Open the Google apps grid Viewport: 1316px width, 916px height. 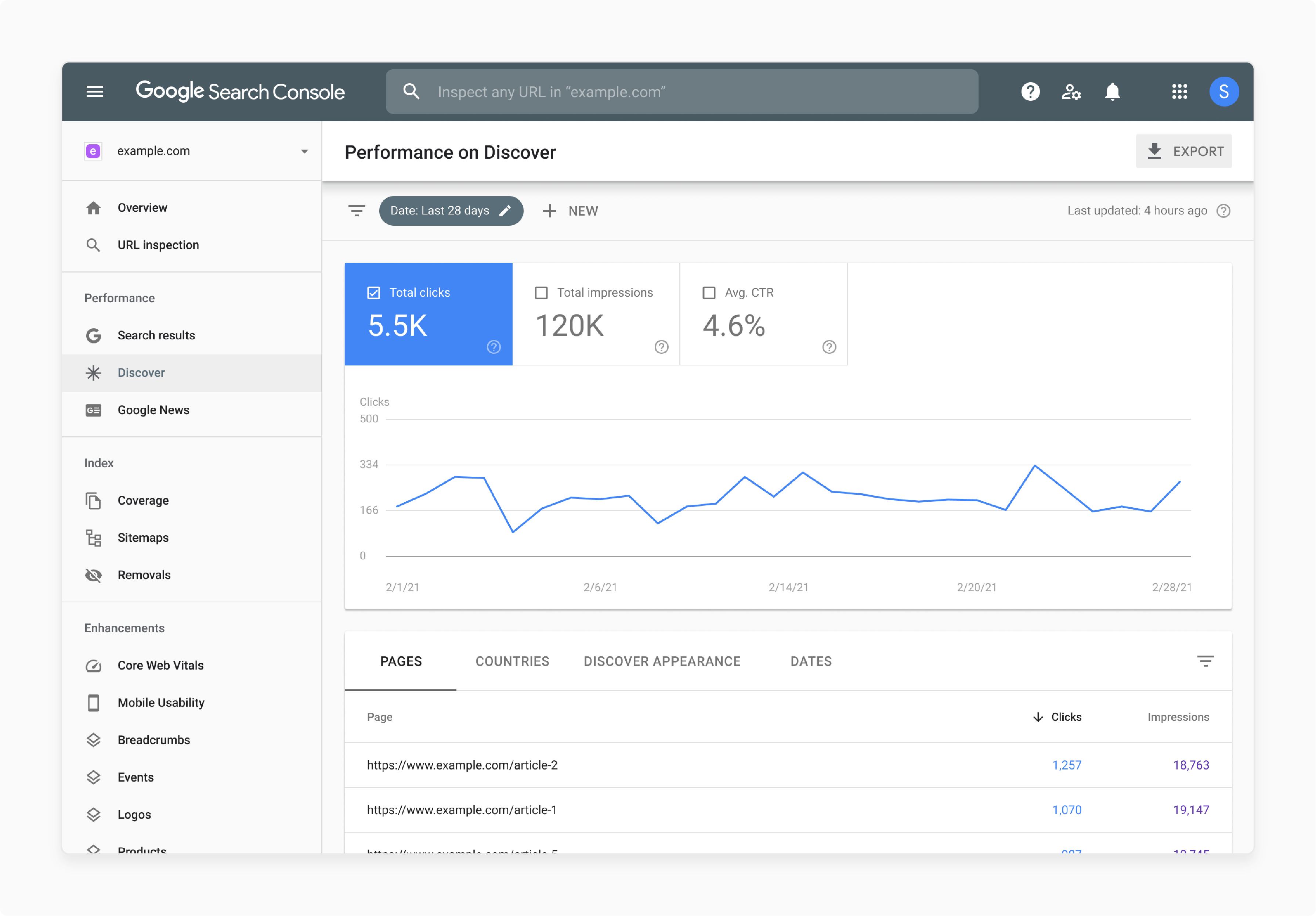1179,92
